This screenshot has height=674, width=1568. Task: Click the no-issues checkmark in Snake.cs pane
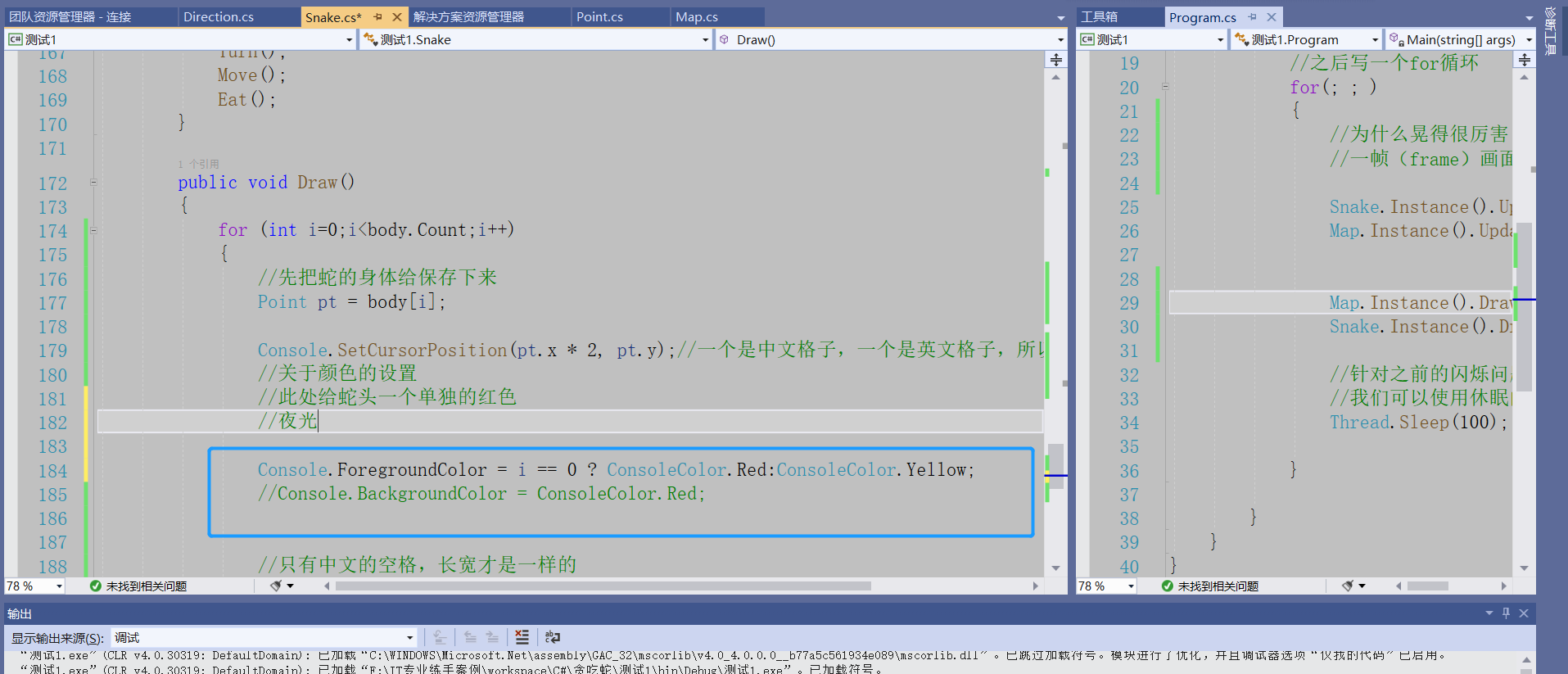click(x=95, y=586)
